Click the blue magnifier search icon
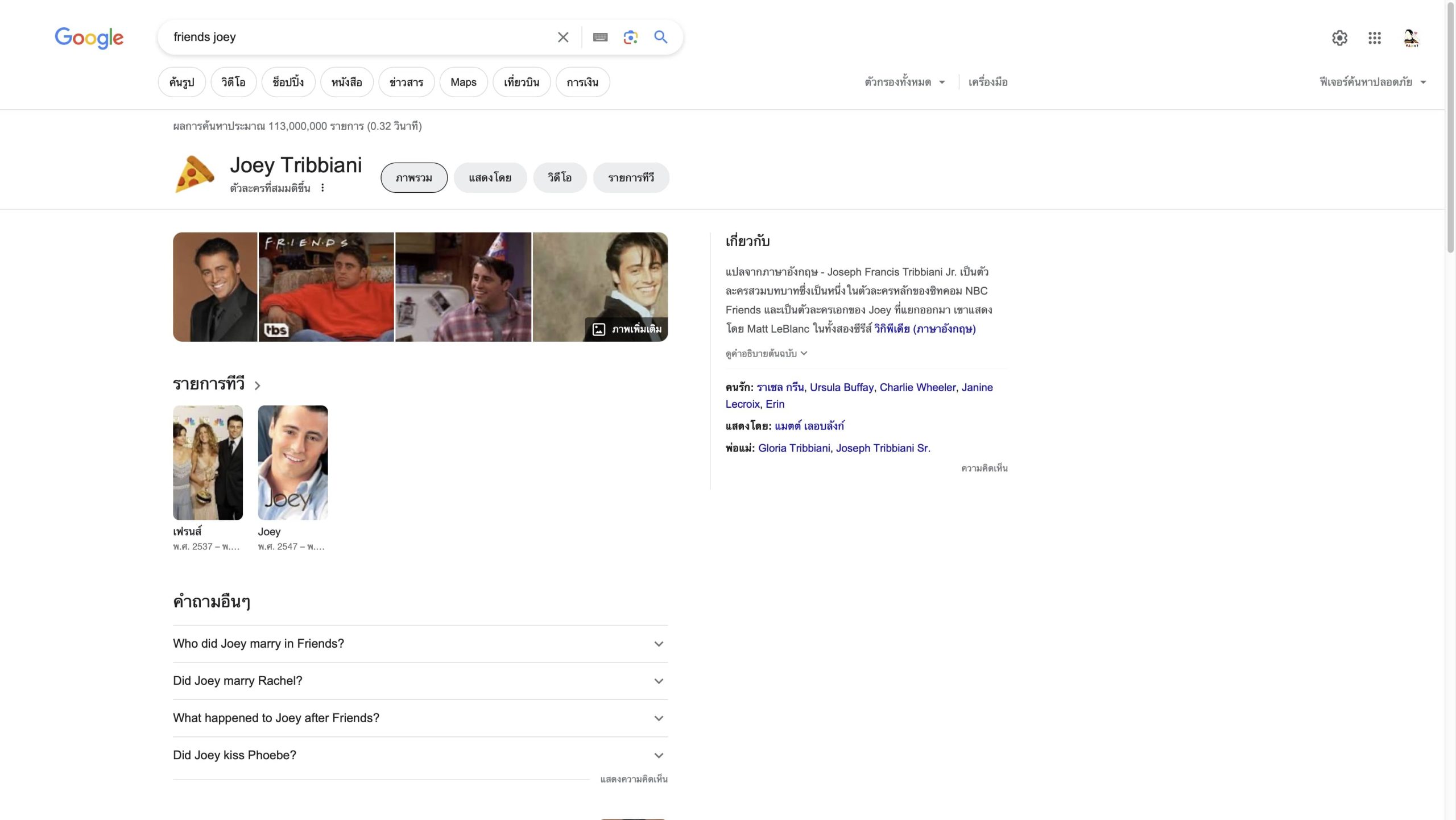 coord(660,38)
